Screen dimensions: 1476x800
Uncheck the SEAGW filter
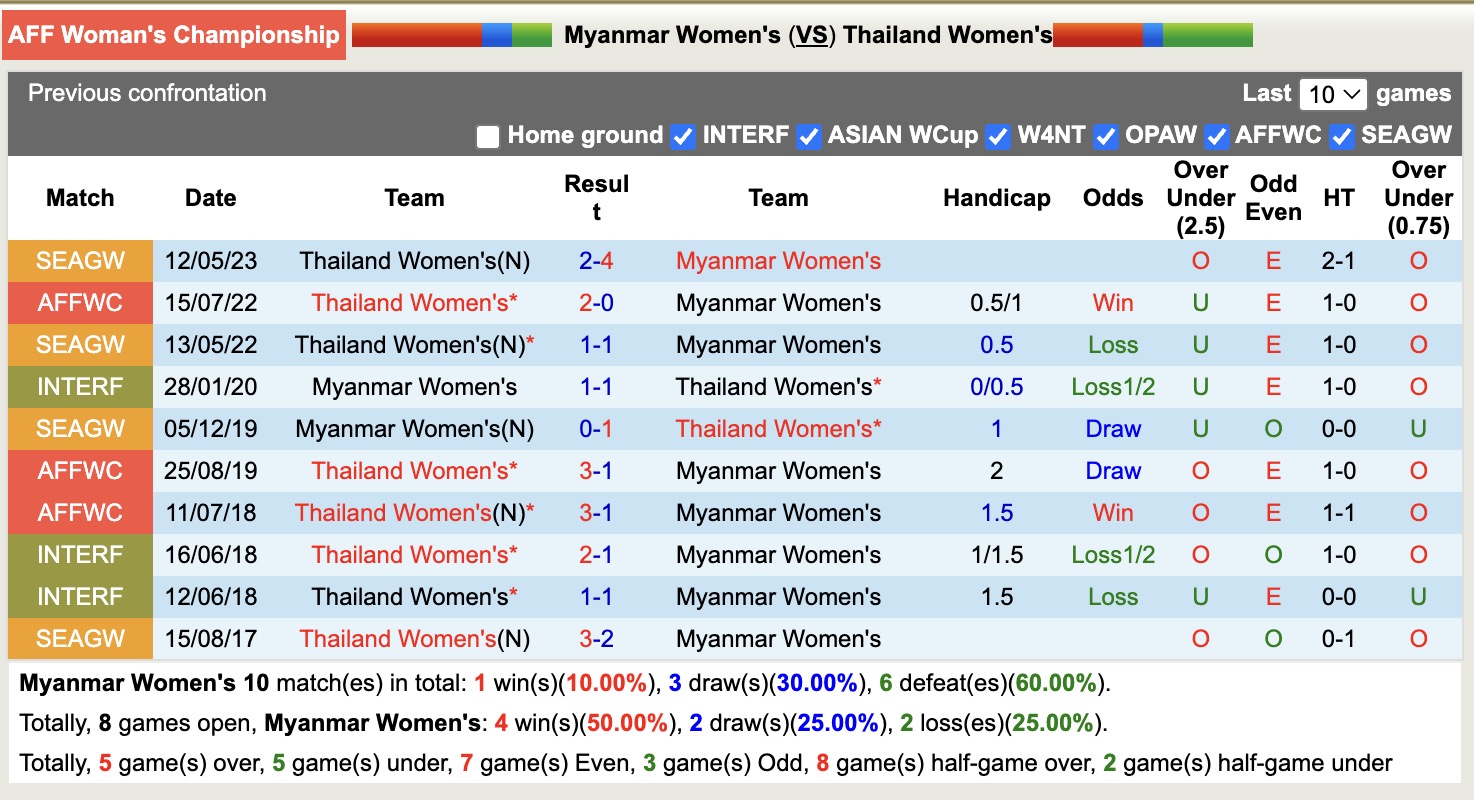[1341, 136]
